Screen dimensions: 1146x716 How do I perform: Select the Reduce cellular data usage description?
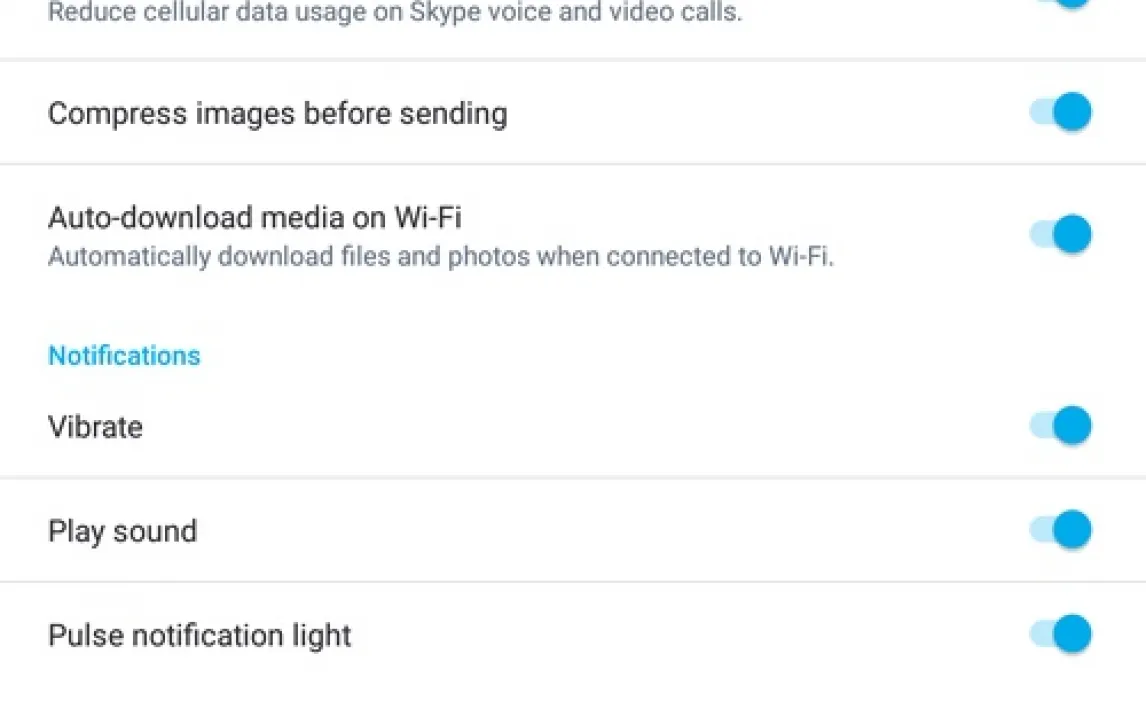point(395,12)
